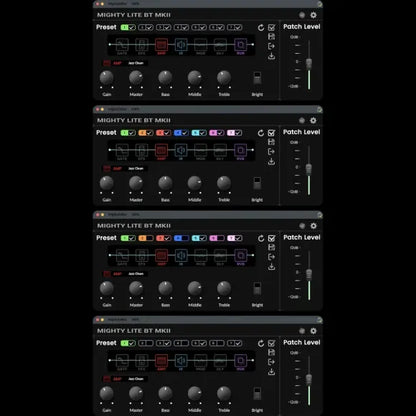Image resolution: width=416 pixels, height=416 pixels.
Task: Select the GATE block in the top window
Action: coord(122,45)
